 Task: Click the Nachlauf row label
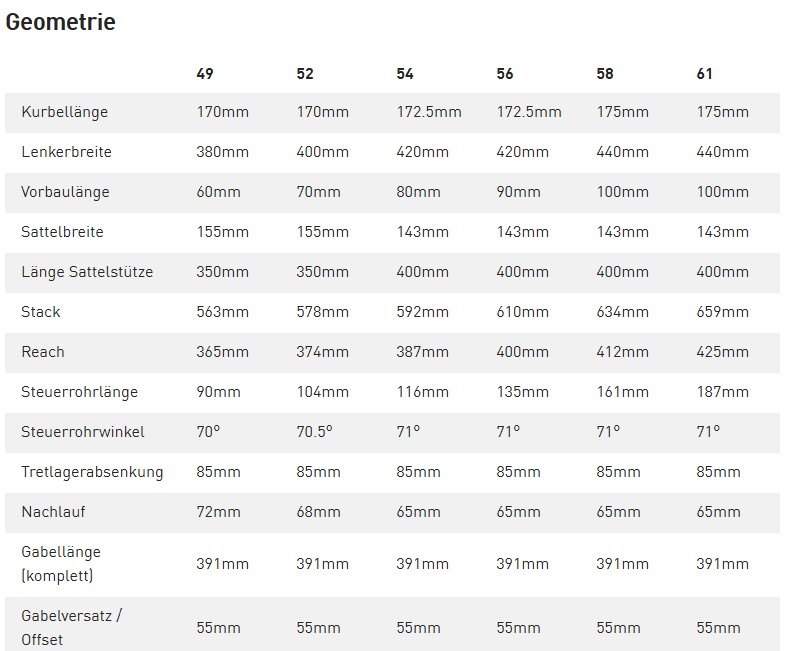[x=53, y=512]
